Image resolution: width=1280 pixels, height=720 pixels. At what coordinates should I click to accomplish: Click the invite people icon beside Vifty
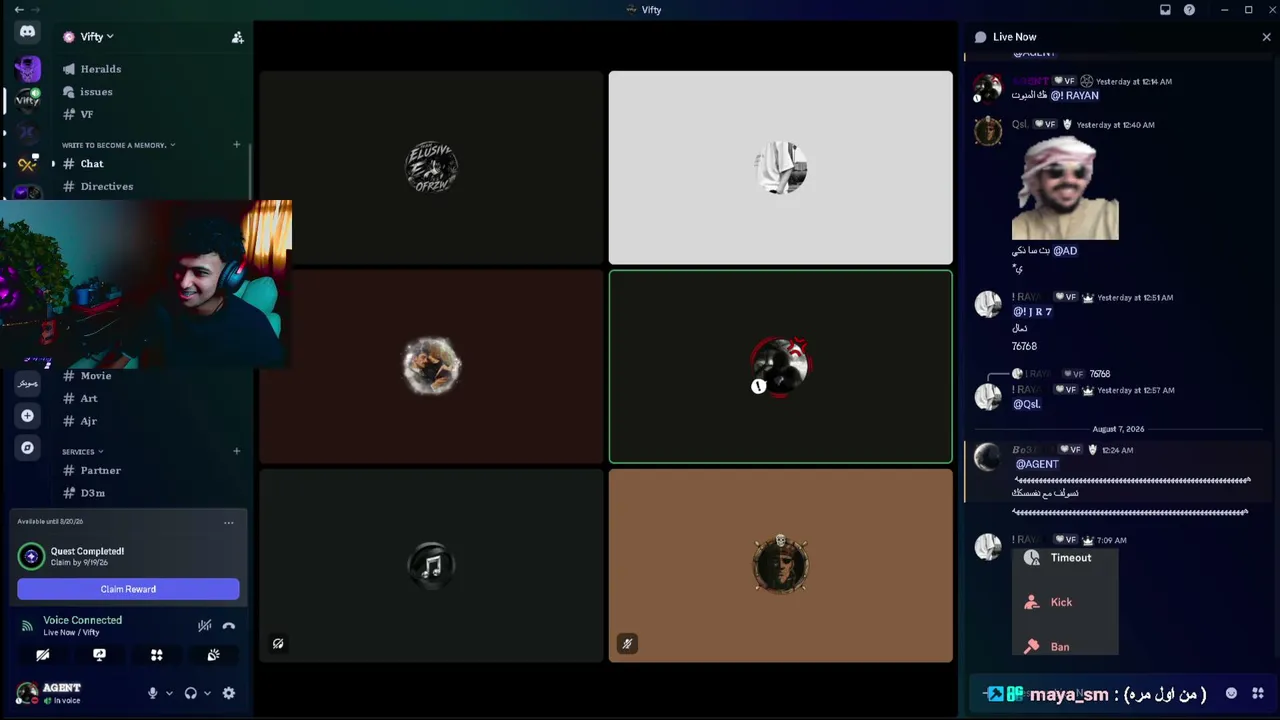pos(237,37)
